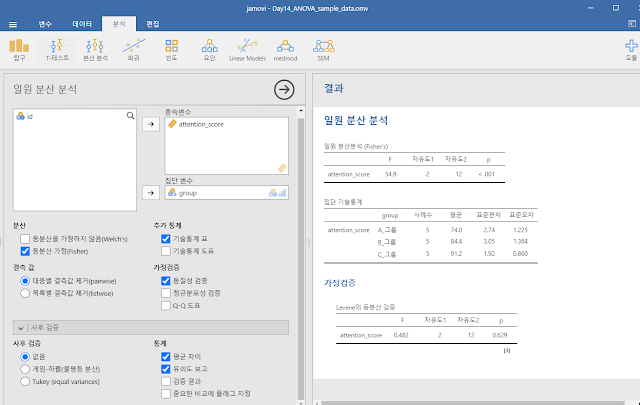The width and height of the screenshot is (640, 405).
Task: Select 게임-하웰 post-hoc radio option
Action: click(25, 369)
